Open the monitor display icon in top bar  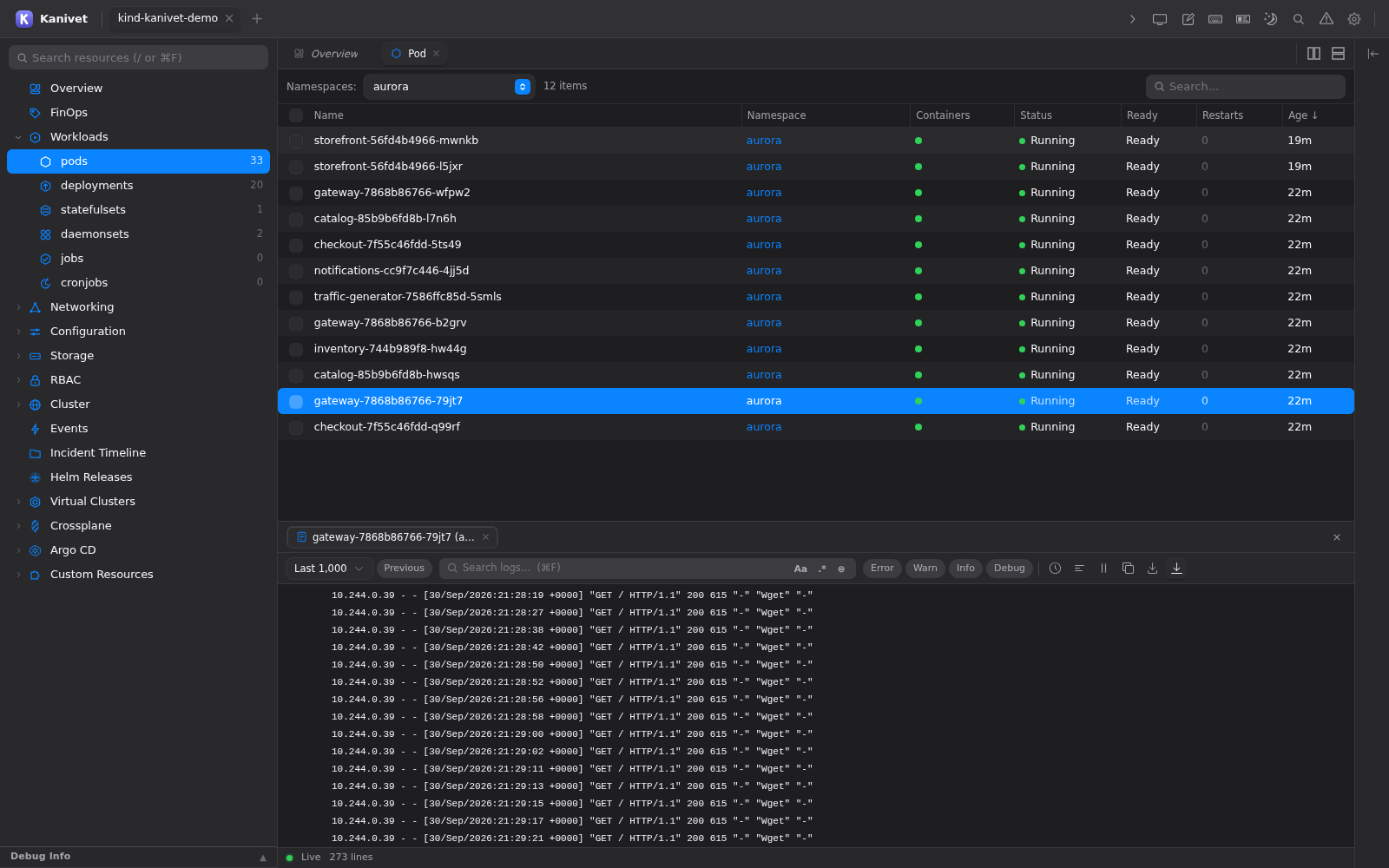(1160, 19)
